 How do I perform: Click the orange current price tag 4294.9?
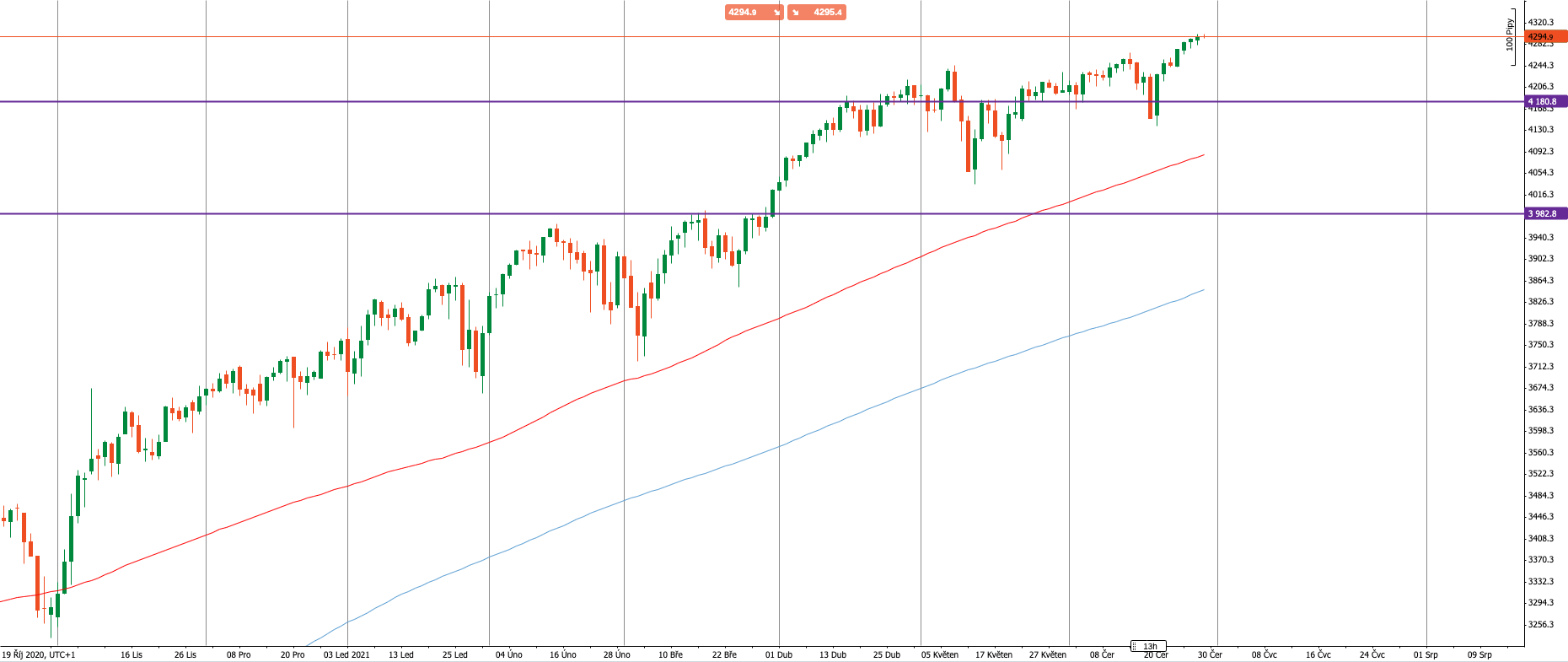coord(1546,37)
